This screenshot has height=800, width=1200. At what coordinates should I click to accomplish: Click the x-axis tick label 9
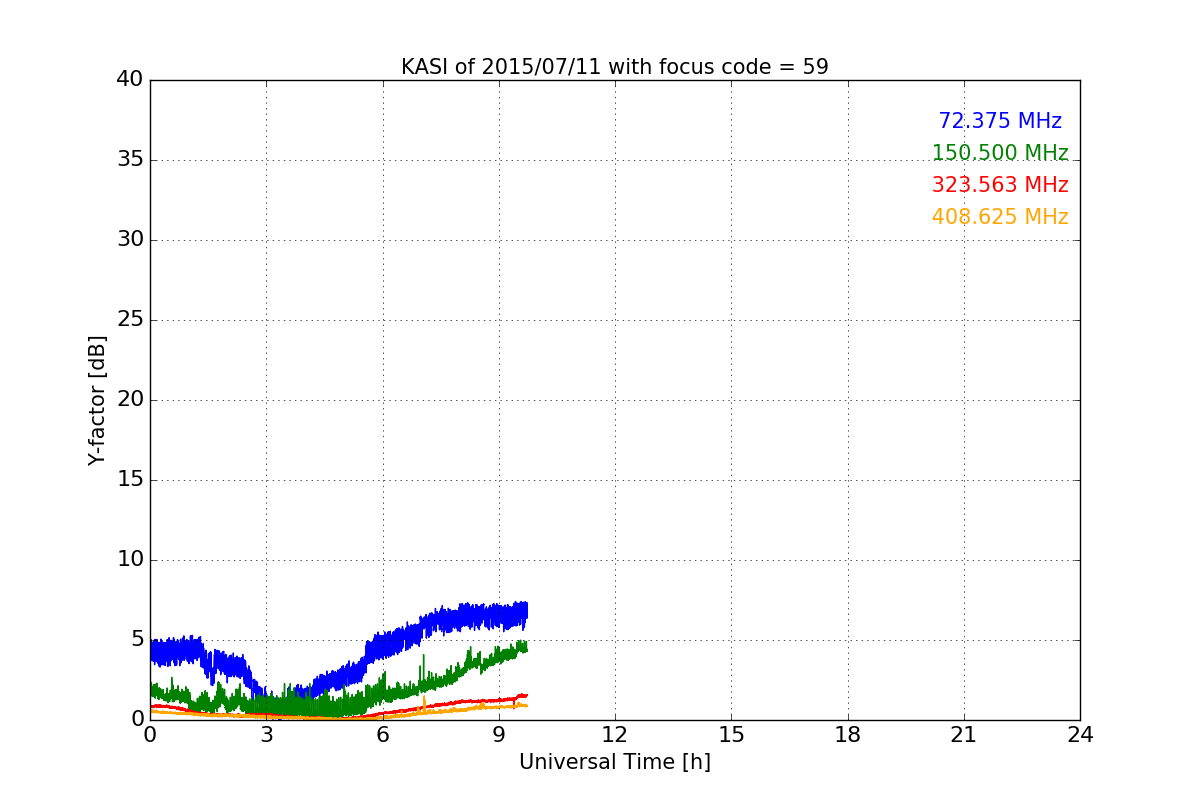(x=499, y=734)
